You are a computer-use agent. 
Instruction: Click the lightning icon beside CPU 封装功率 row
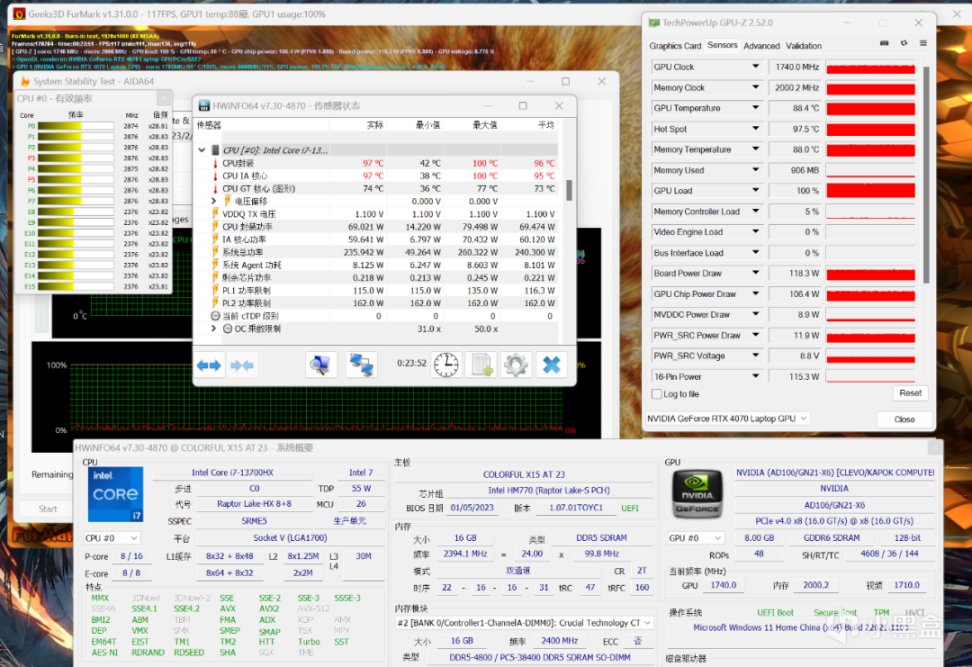coord(215,227)
